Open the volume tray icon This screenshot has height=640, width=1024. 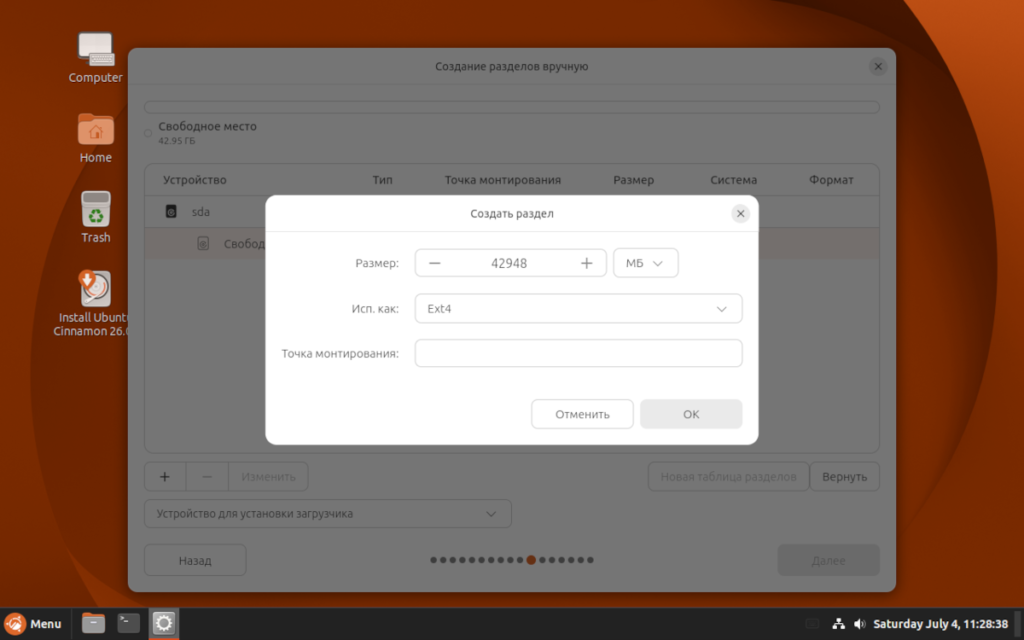(x=859, y=624)
